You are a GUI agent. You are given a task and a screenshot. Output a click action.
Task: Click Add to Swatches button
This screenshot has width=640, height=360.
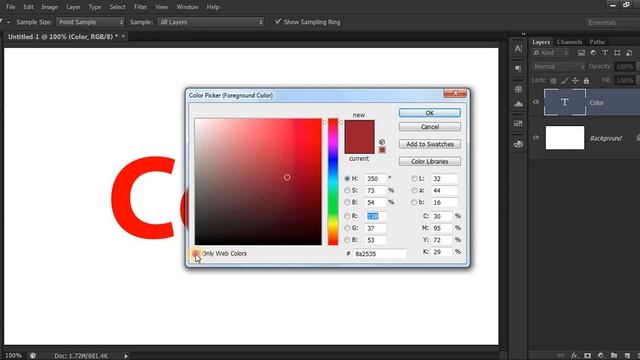pos(430,144)
